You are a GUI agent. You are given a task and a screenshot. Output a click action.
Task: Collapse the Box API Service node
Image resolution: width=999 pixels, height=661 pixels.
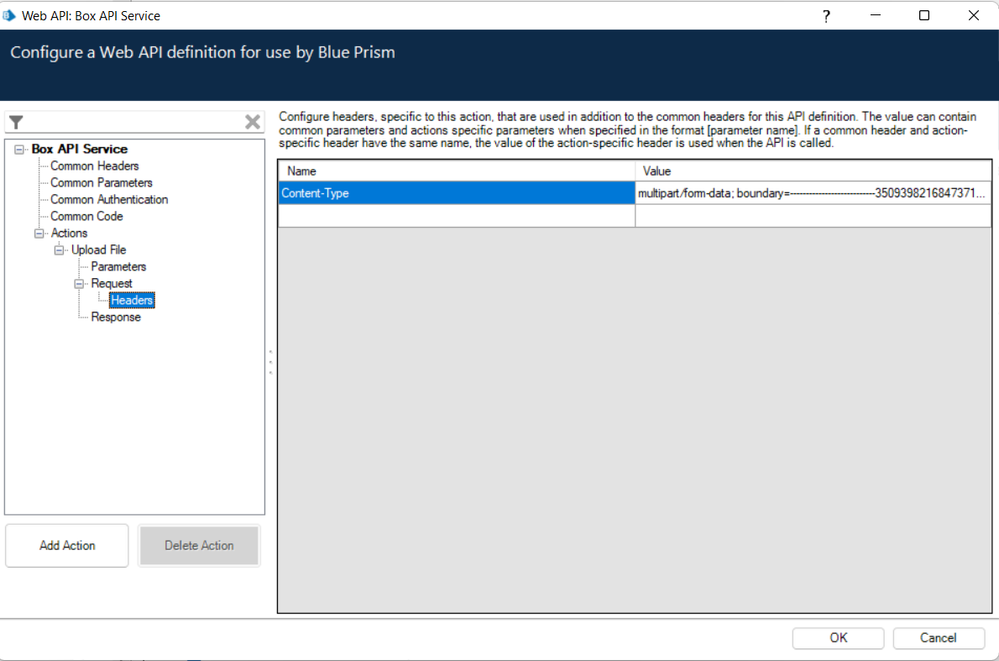coord(20,149)
